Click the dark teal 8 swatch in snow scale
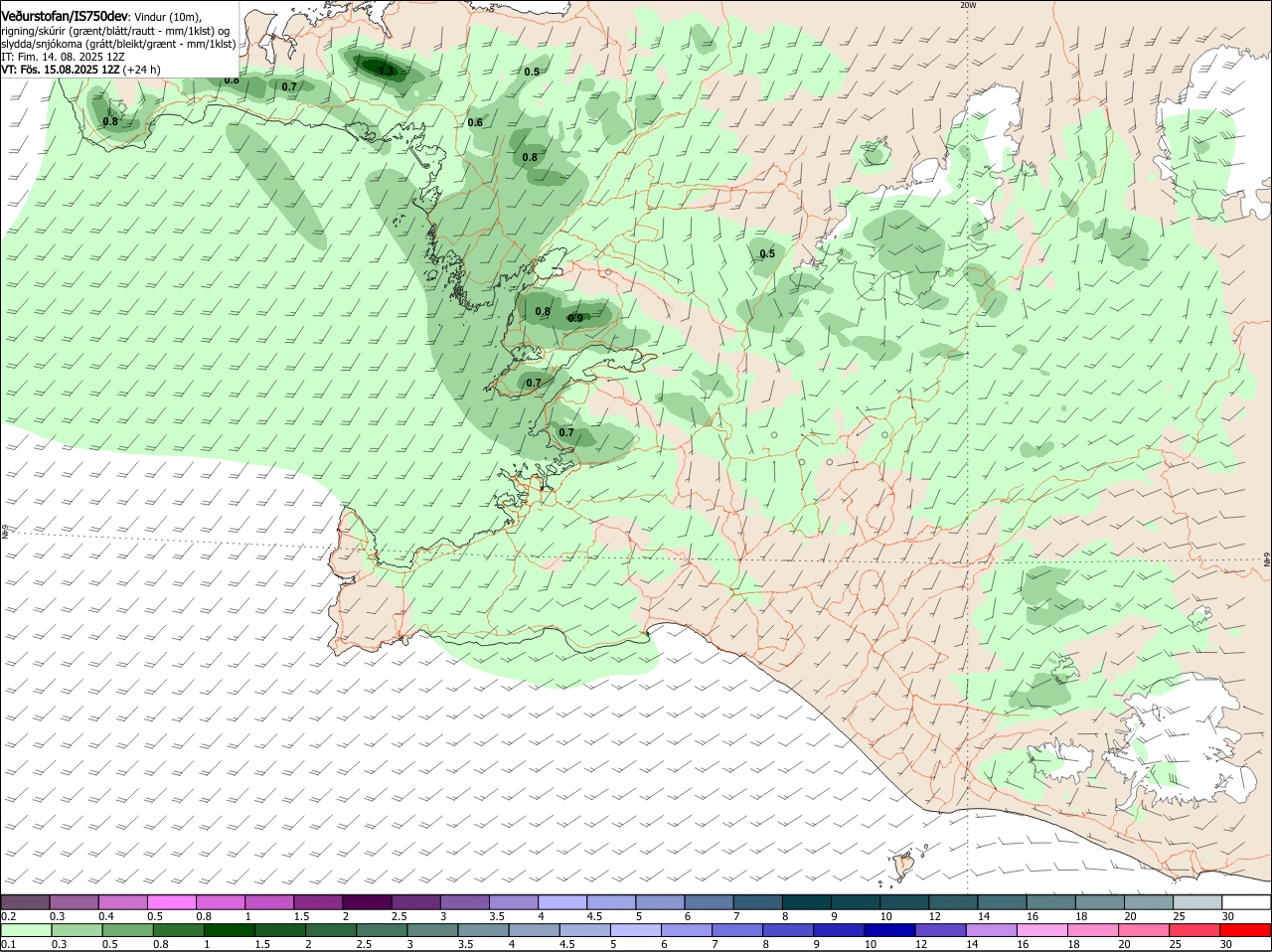 coord(807,901)
